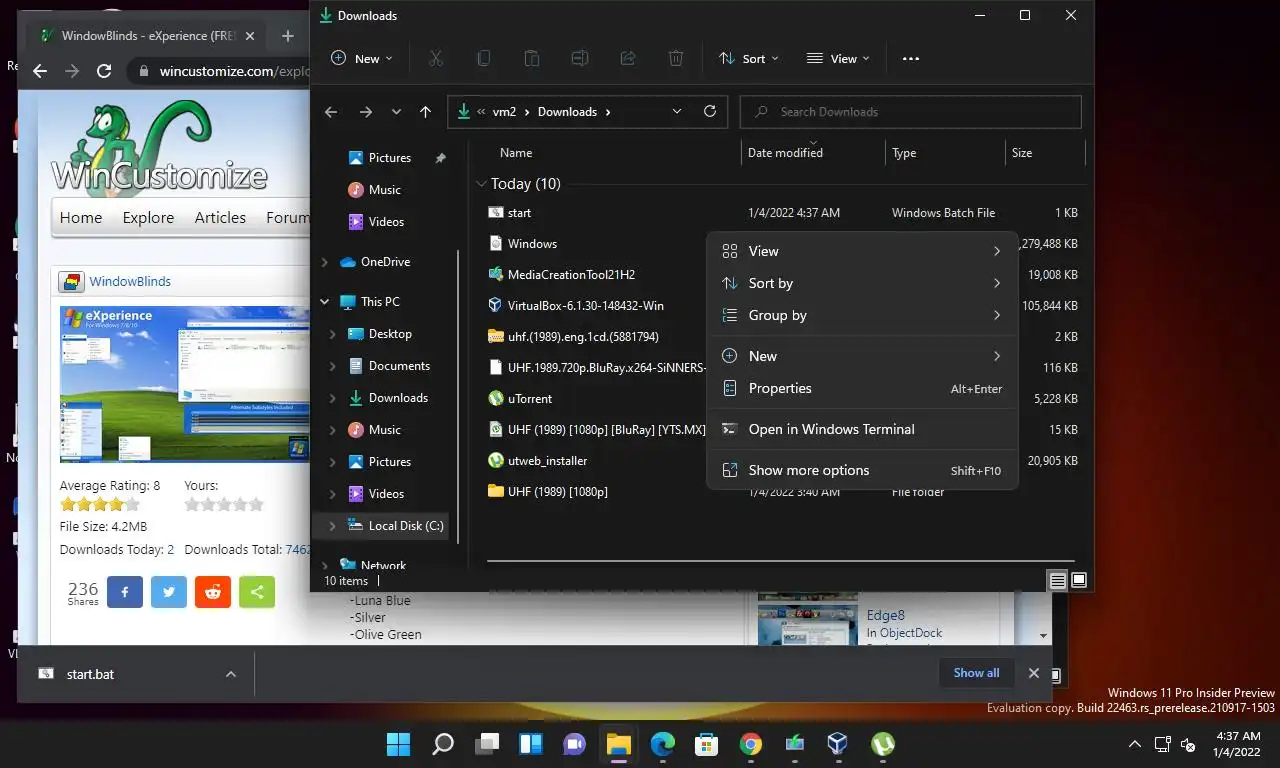Click Chrome's back arrow
This screenshot has height=768, width=1280.
[x=40, y=71]
